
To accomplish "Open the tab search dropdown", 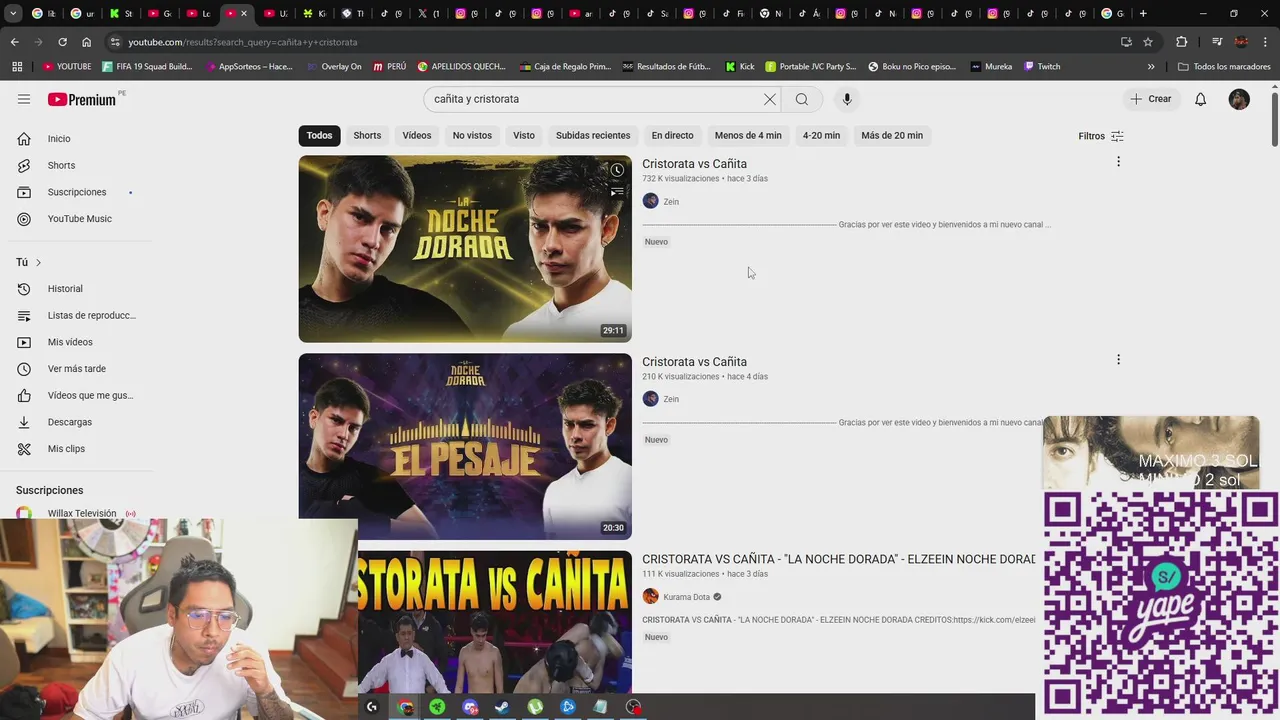I will 13,13.
